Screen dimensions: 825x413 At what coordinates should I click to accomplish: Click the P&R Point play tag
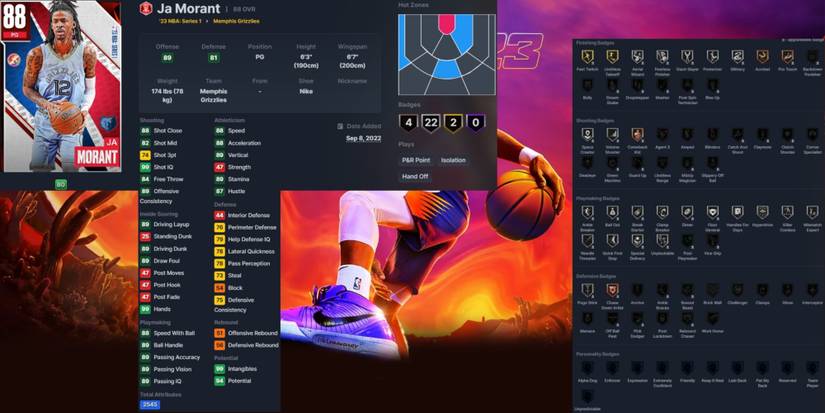click(415, 160)
